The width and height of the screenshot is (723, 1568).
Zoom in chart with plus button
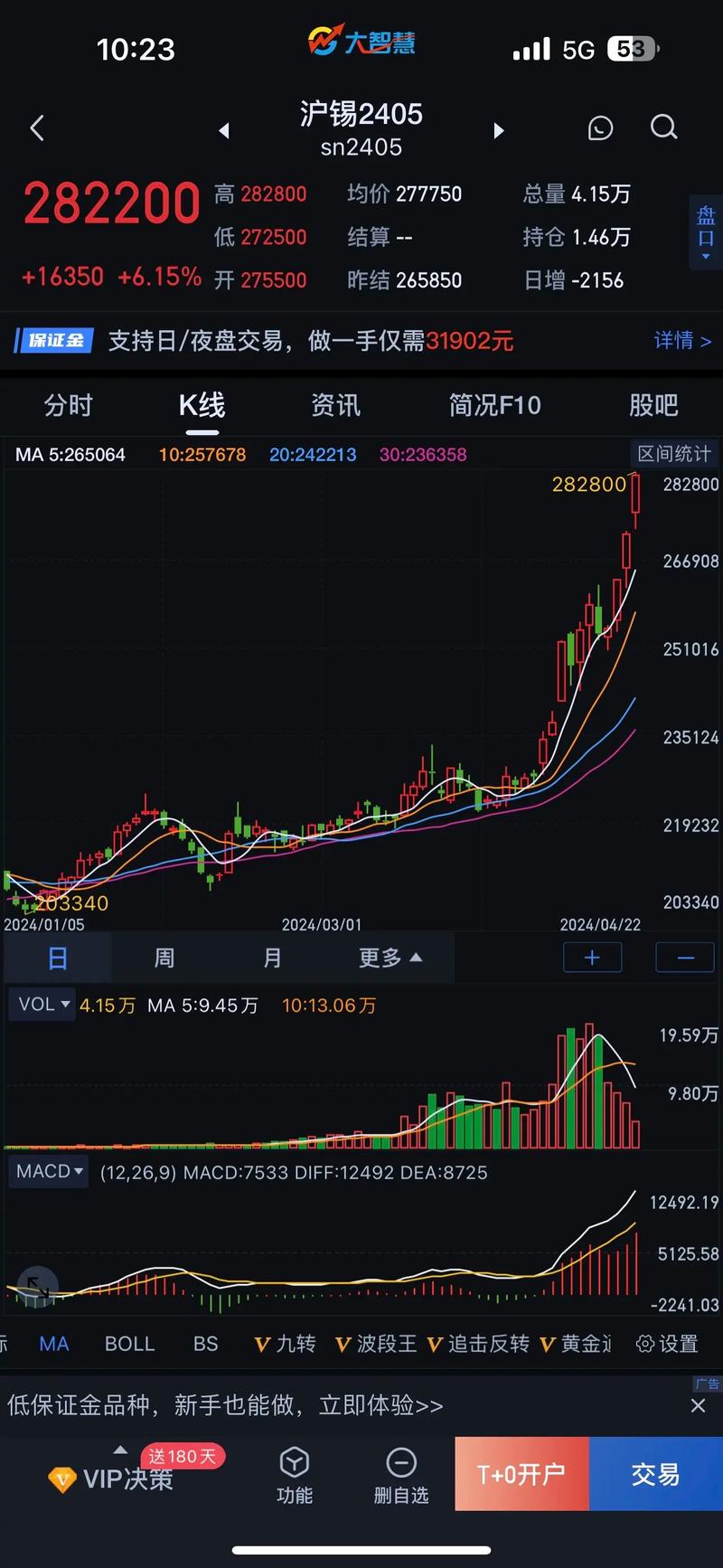[592, 958]
